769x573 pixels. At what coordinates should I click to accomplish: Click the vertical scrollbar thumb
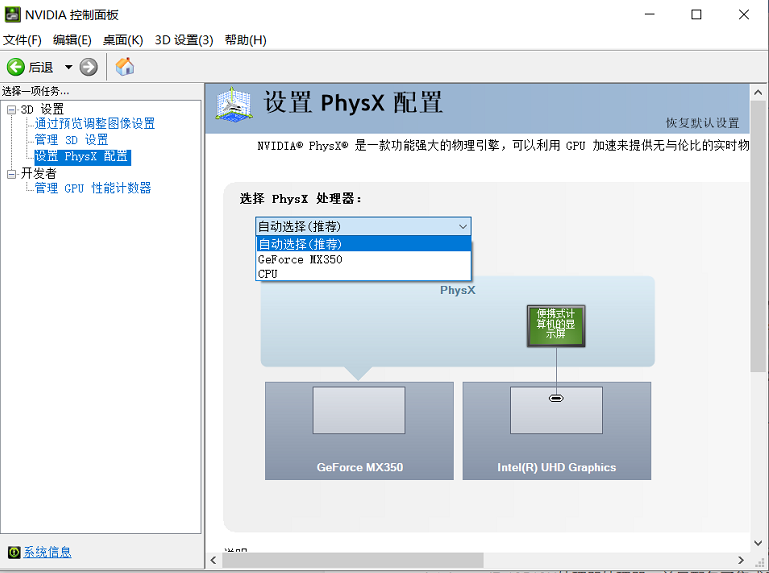[758, 236]
